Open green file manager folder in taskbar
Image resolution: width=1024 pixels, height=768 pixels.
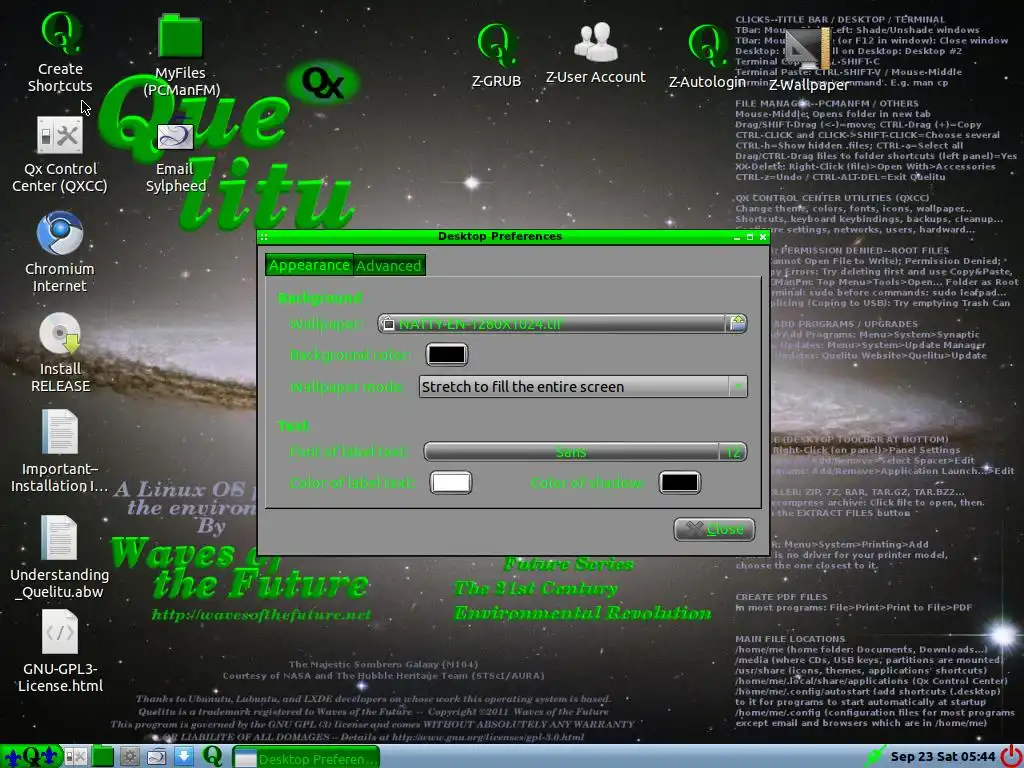[x=103, y=757]
